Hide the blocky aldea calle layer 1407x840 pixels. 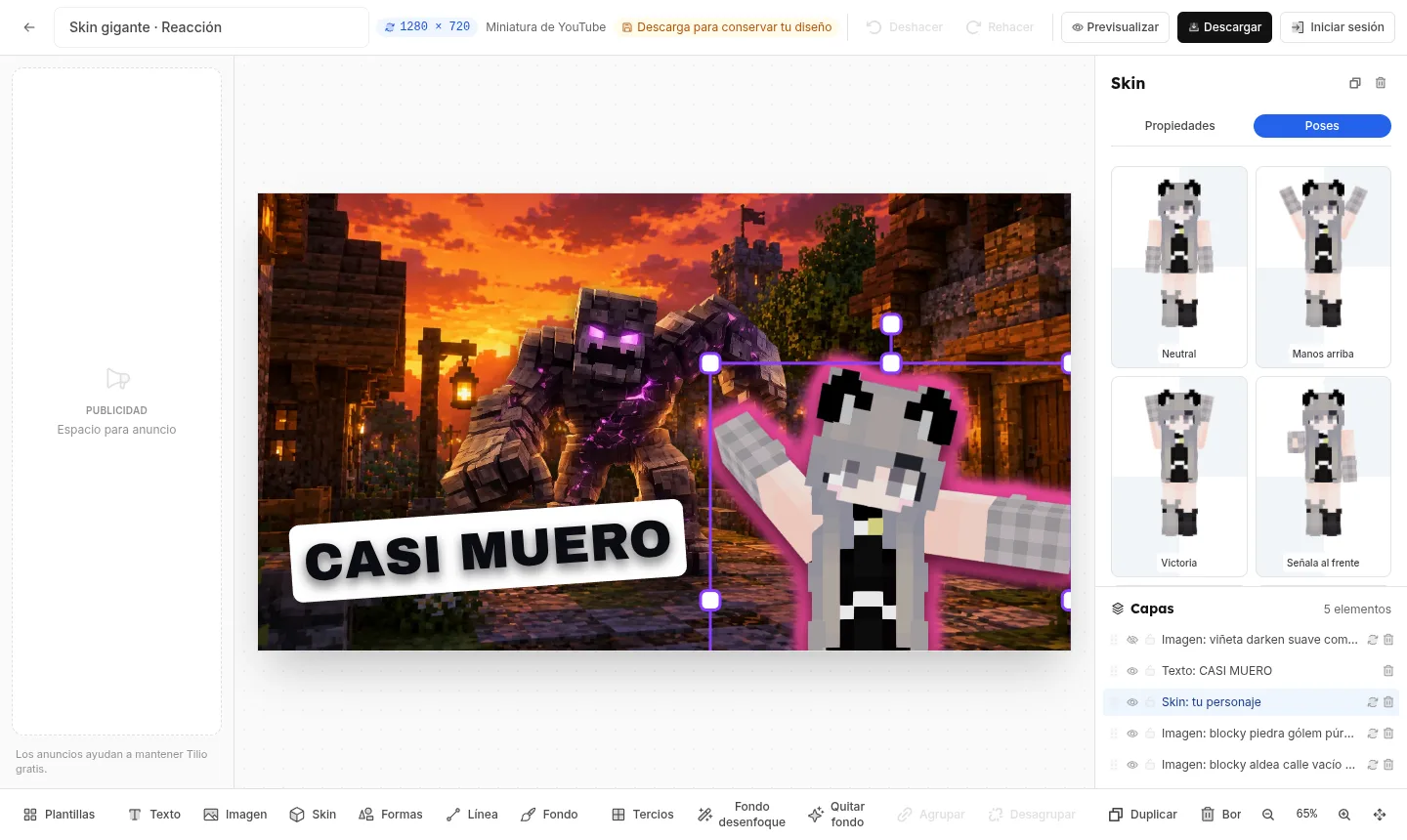(1132, 765)
